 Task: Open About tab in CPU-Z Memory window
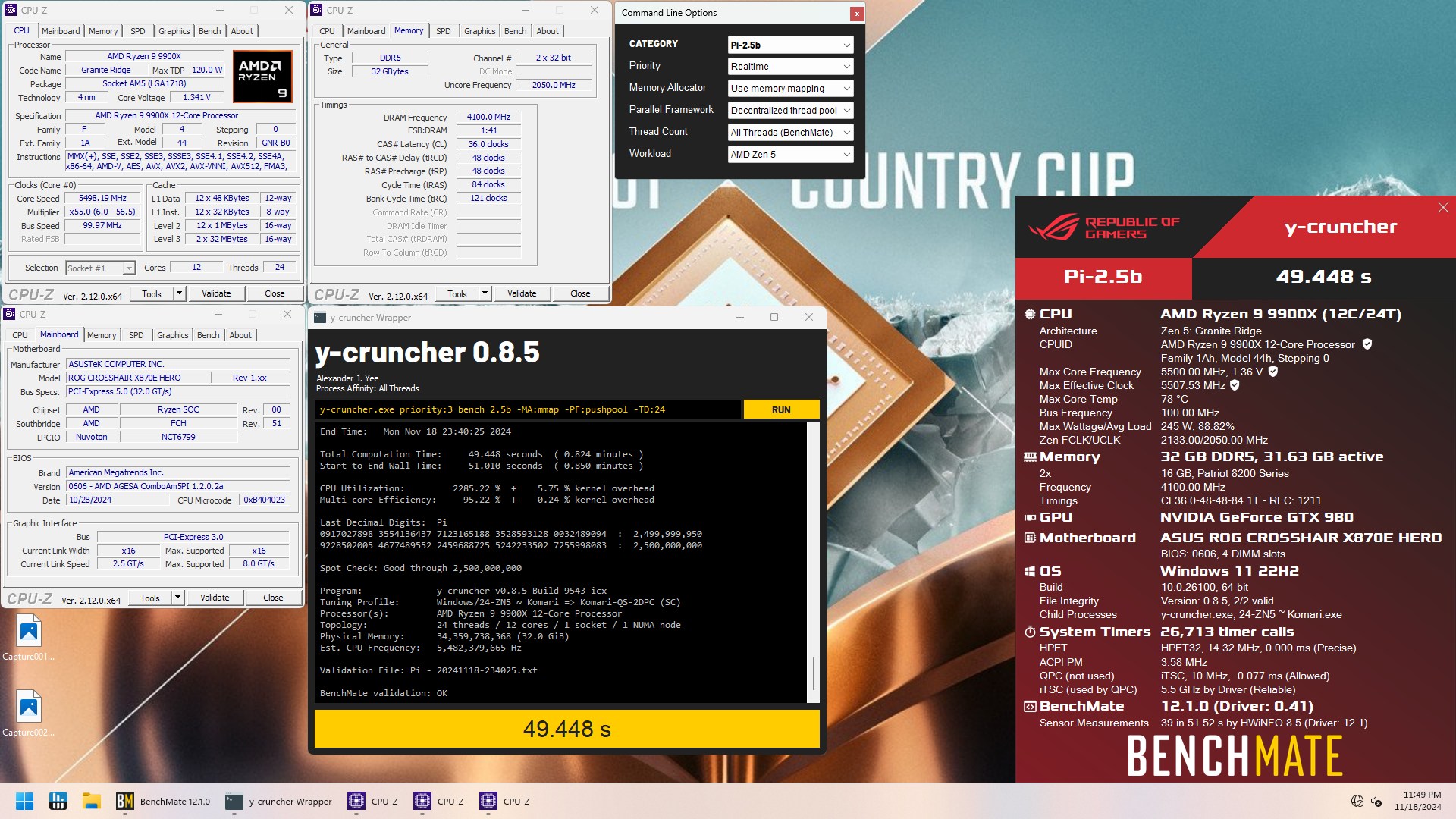point(548,31)
